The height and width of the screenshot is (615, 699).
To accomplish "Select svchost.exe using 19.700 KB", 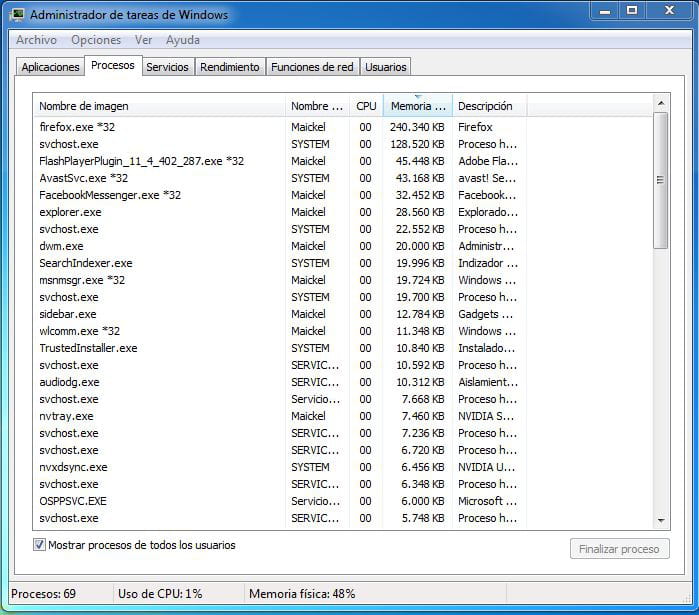I will (x=280, y=297).
